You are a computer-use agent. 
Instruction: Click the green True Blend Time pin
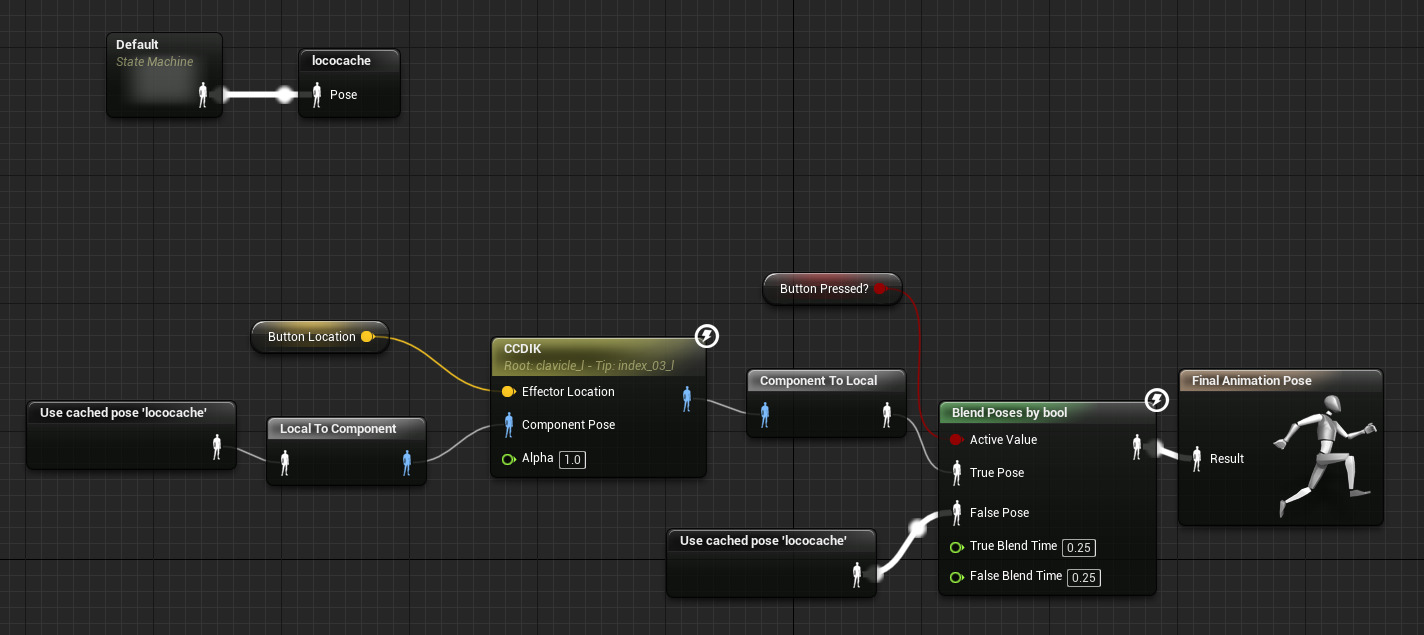point(956,547)
